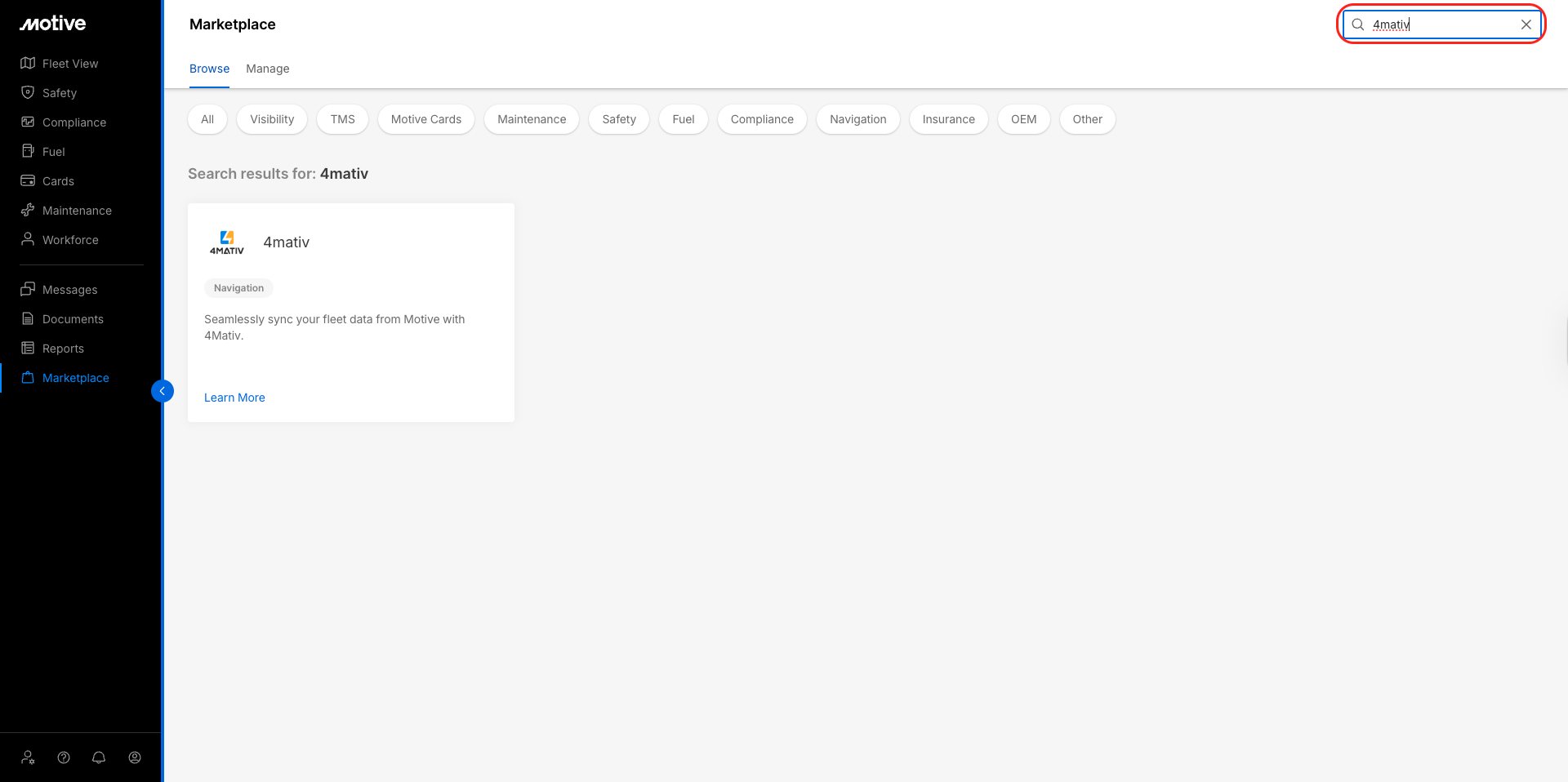Click the 4MATIV app logo
1568x782 pixels.
tap(227, 242)
